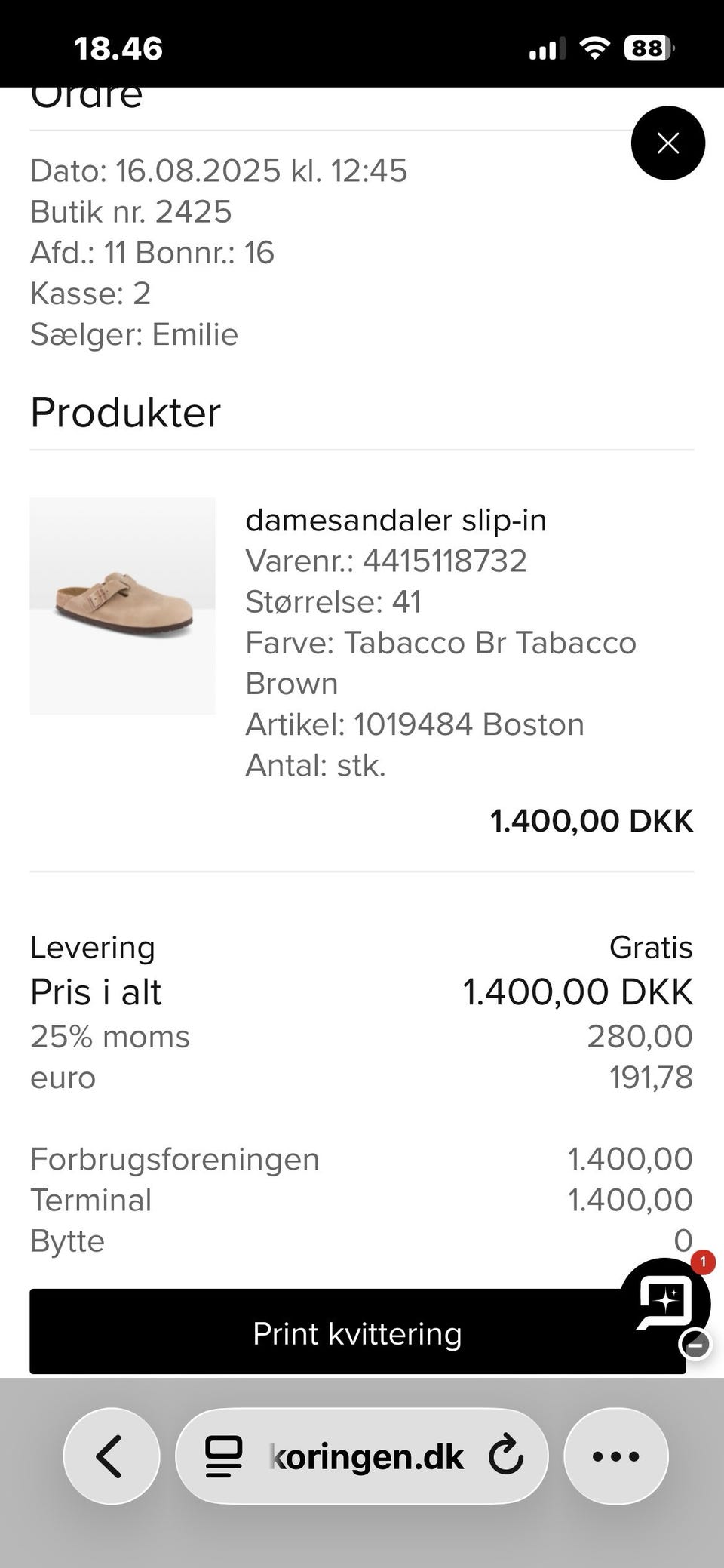
Task: View the Boston sandal product image
Action: pyautogui.click(x=123, y=606)
